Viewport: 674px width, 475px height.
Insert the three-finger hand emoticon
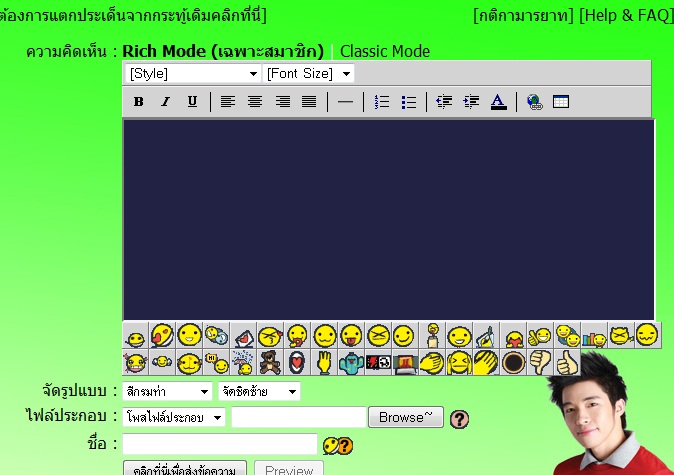click(324, 362)
